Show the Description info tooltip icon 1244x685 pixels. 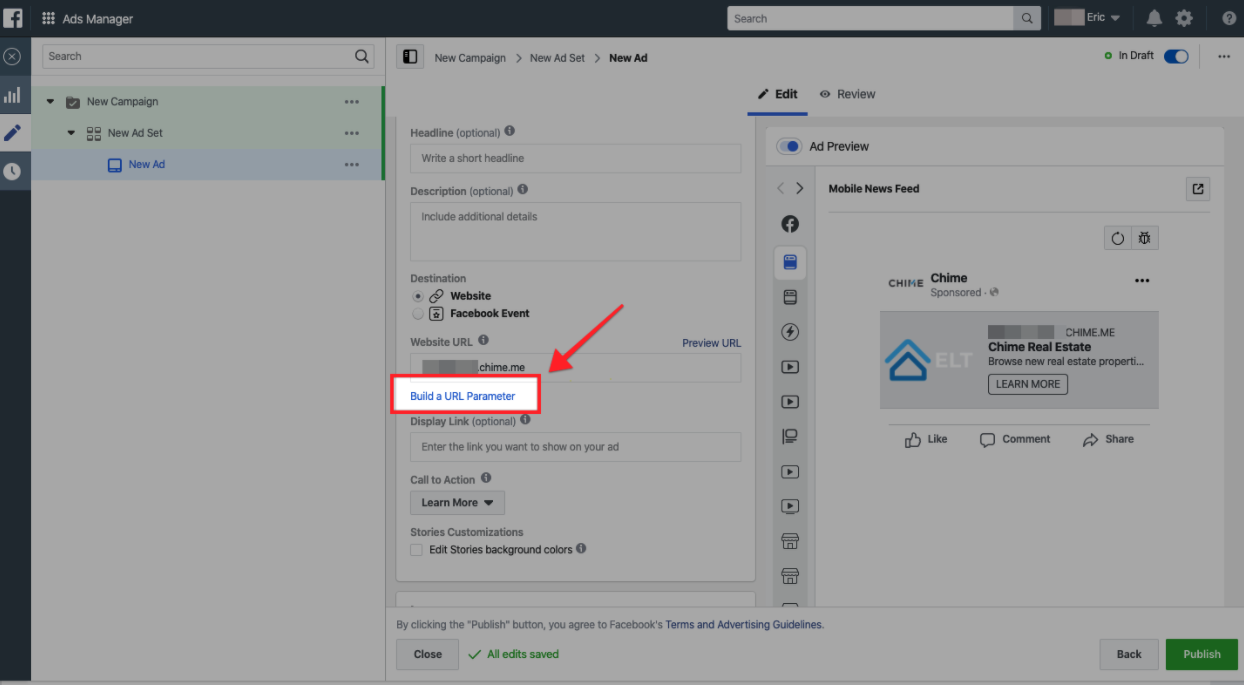523,190
